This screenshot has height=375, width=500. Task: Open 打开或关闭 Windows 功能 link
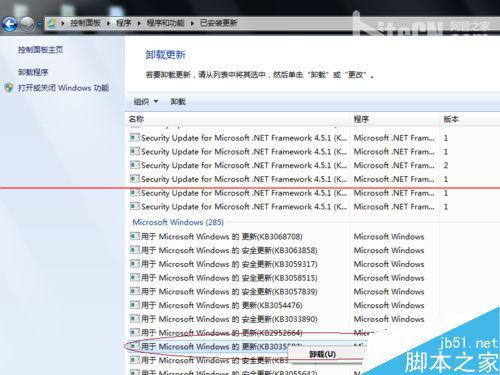click(63, 88)
